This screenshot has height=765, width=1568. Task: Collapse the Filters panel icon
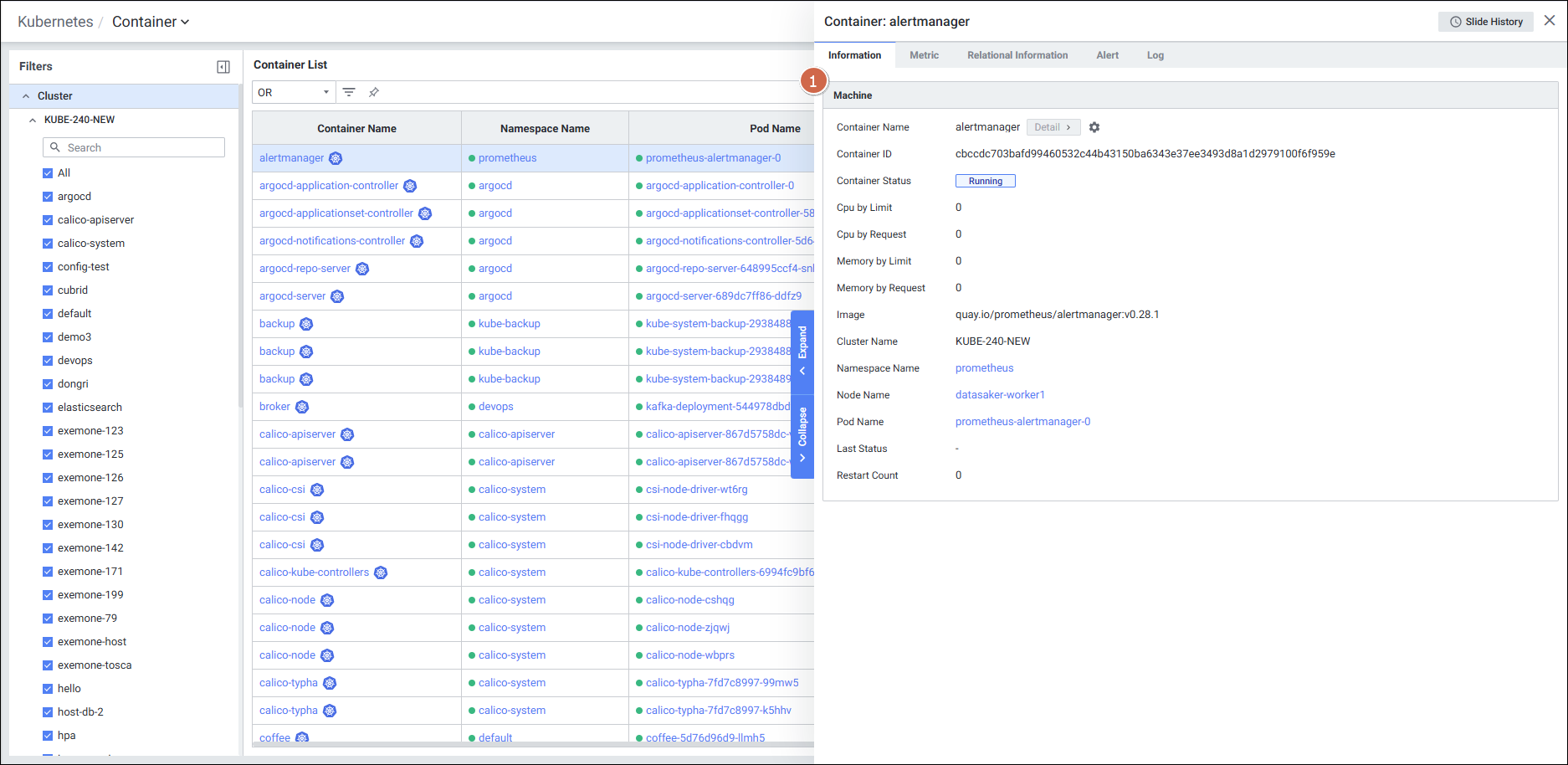(x=223, y=67)
